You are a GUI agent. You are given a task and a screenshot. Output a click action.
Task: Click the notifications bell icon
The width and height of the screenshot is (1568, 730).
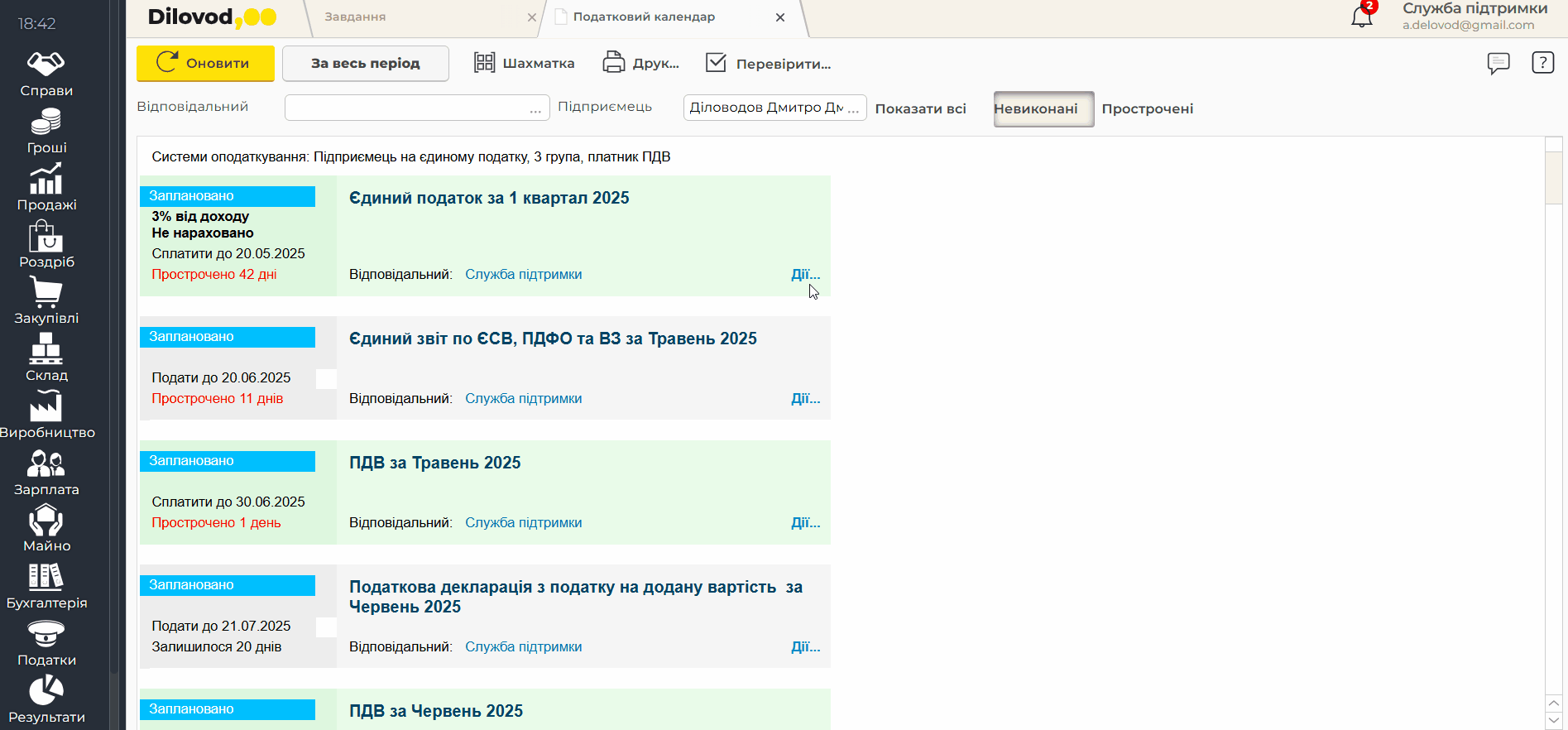point(1361,17)
